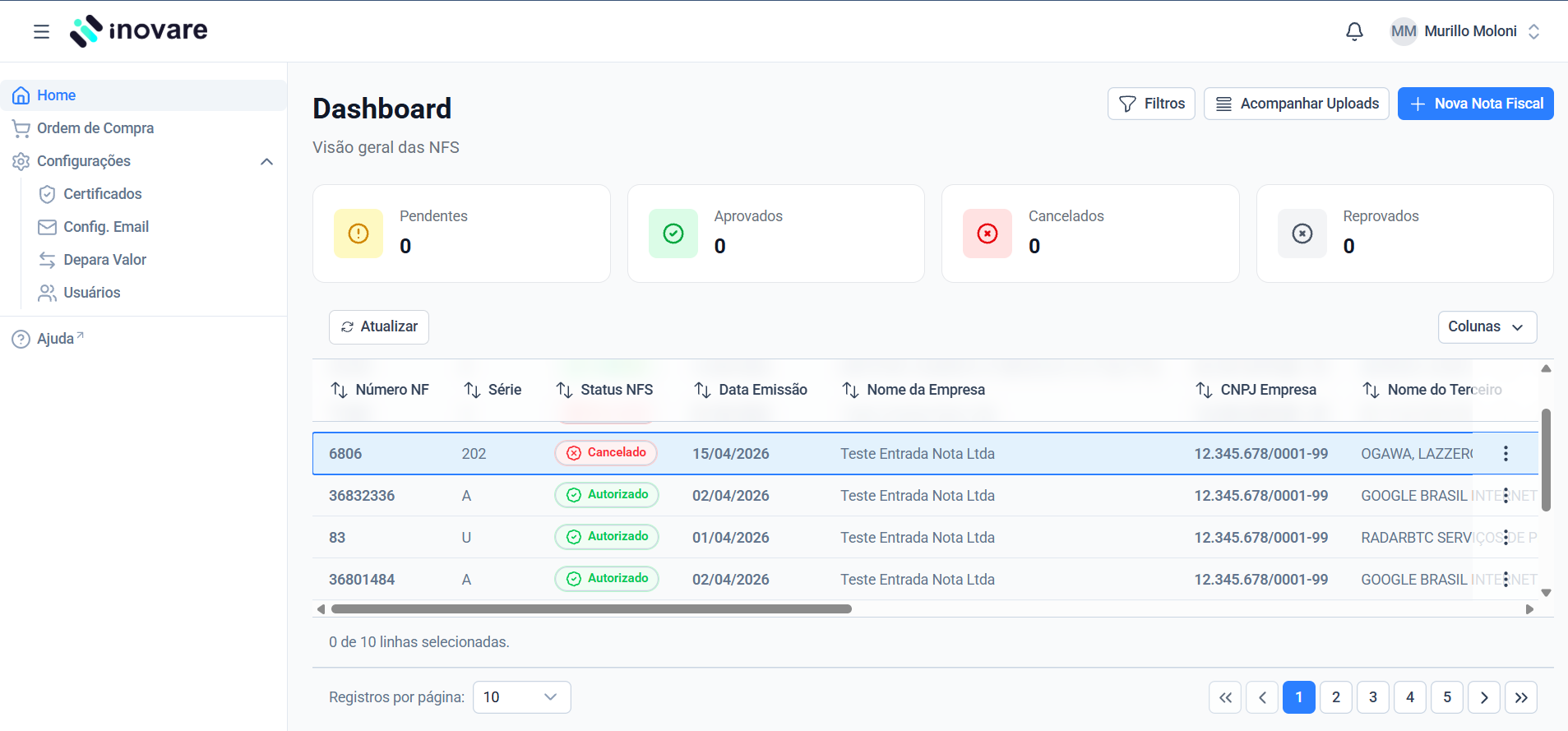Sort by Nome da Empresa column

(914, 390)
